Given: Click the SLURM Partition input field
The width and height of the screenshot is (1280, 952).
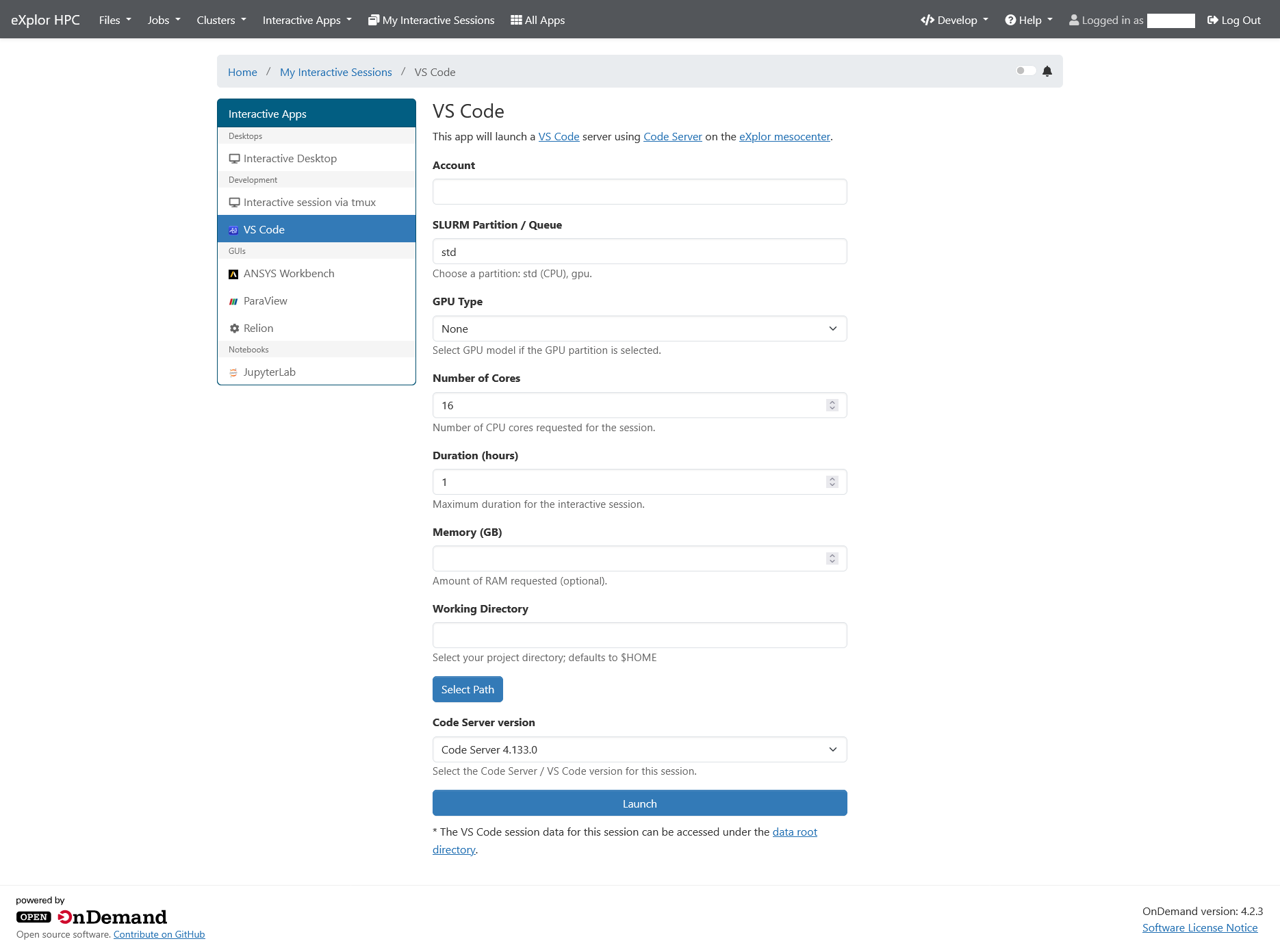Looking at the screenshot, I should [639, 251].
